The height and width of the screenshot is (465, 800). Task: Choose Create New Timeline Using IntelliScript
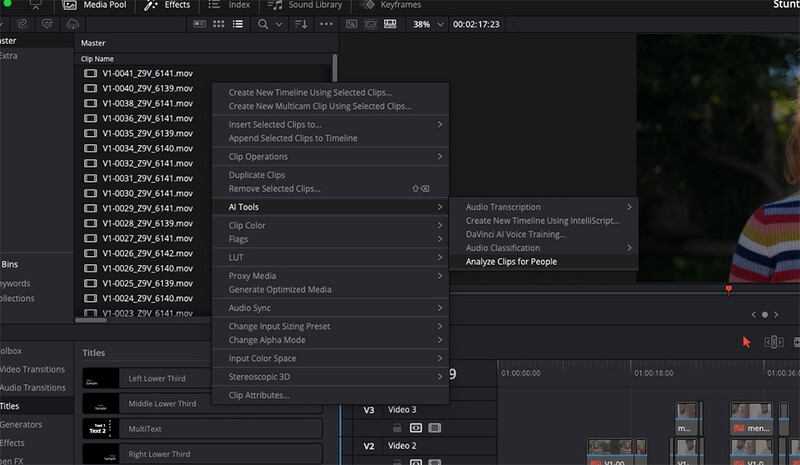point(542,221)
